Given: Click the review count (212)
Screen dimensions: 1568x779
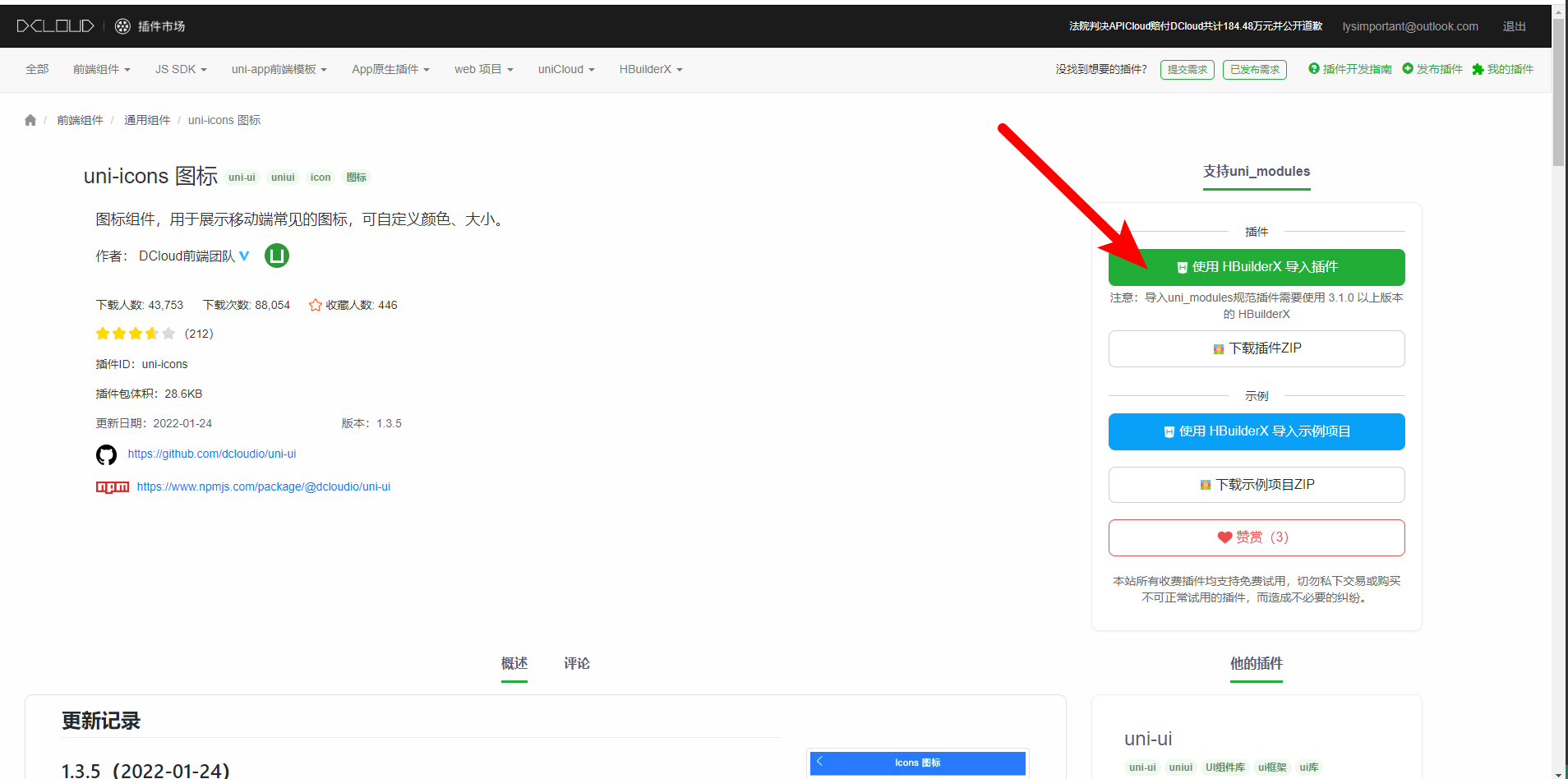Looking at the screenshot, I should (199, 334).
